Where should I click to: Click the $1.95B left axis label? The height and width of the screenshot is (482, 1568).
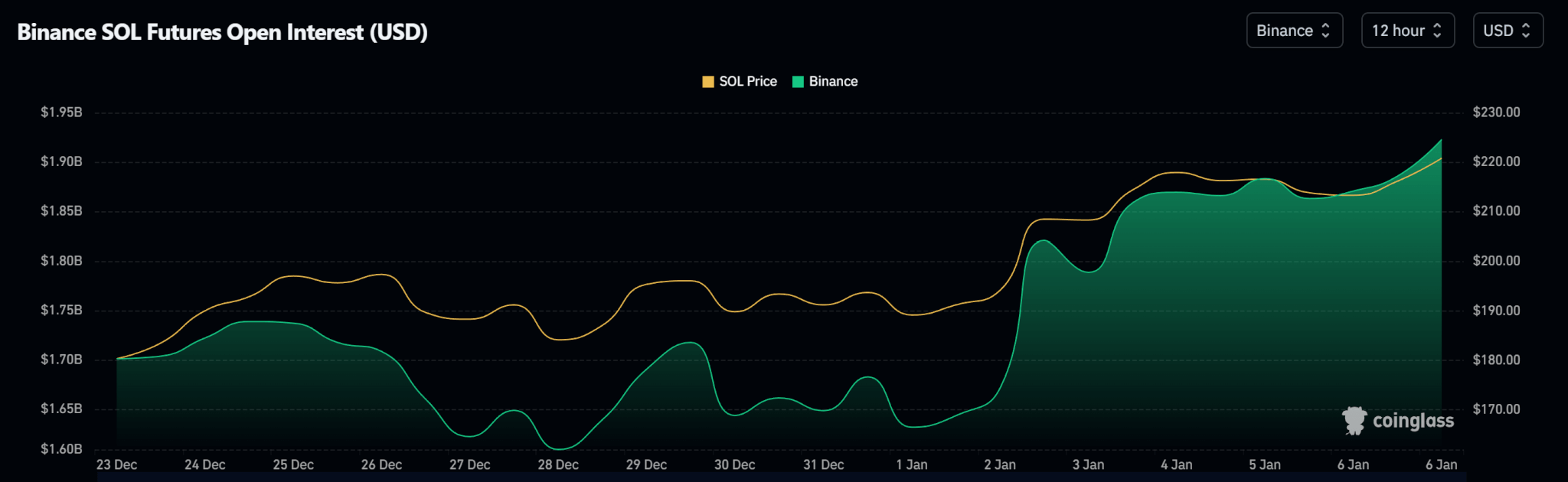click(x=61, y=112)
